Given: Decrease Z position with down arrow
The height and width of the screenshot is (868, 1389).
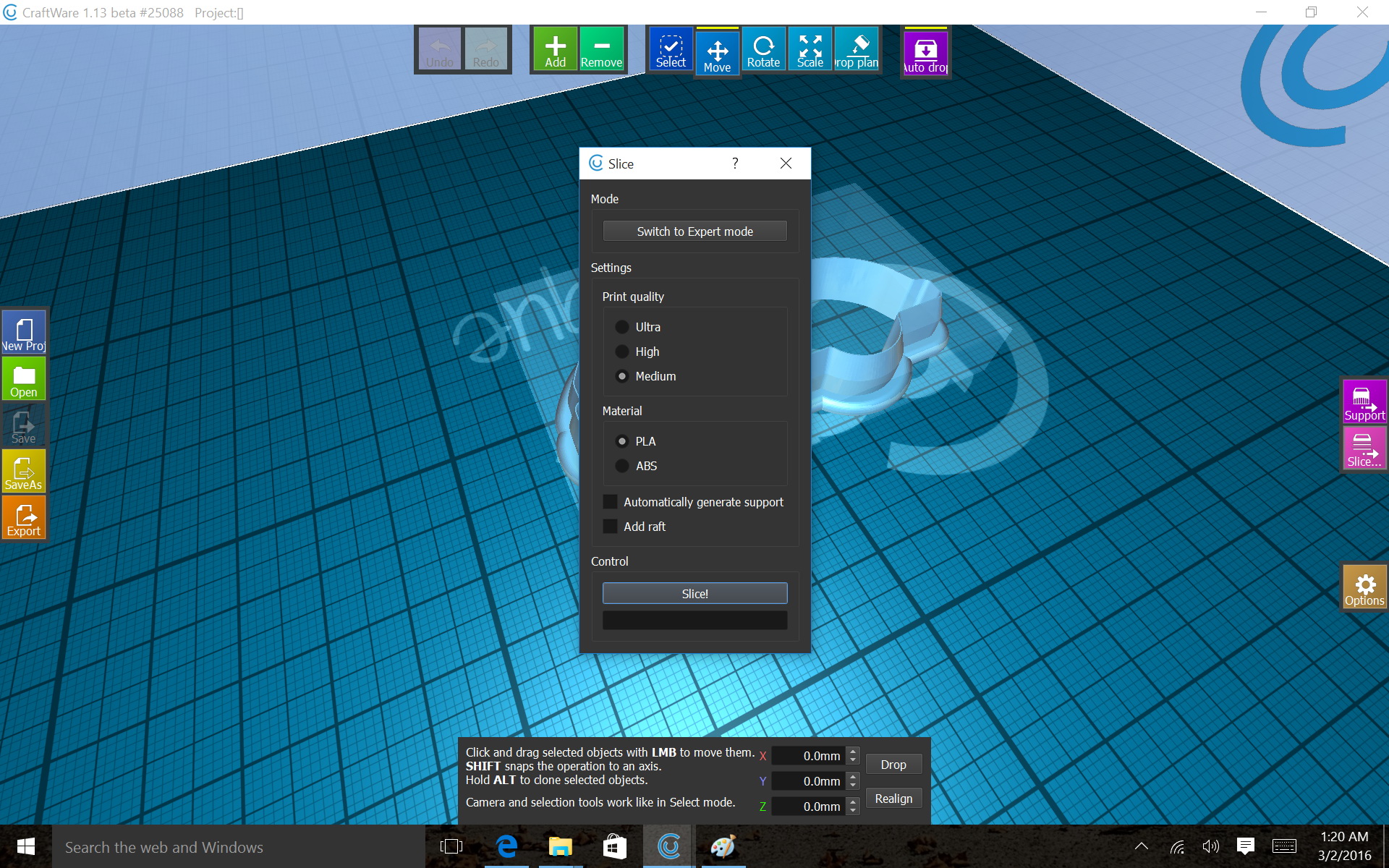Looking at the screenshot, I should pos(853,811).
